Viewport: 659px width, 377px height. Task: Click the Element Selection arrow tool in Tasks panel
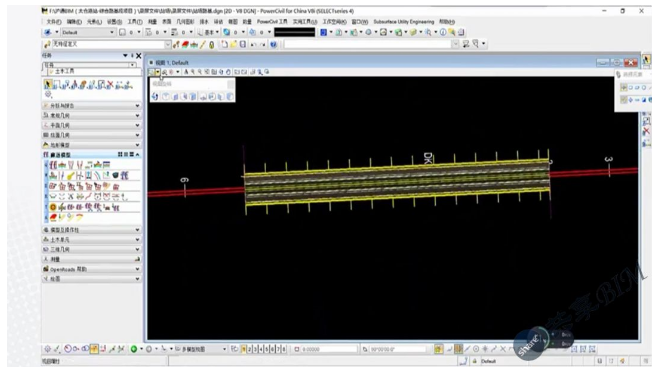pyautogui.click(x=48, y=84)
